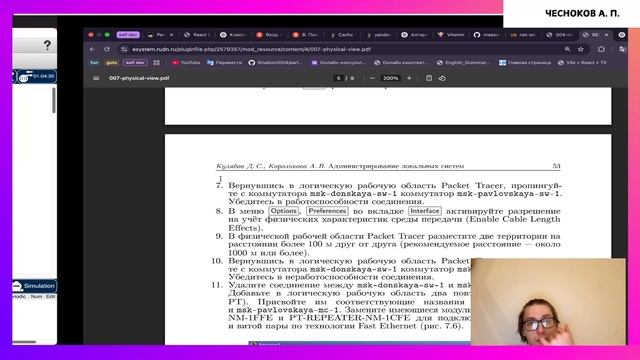Bookmark this page with the star

click(x=581, y=49)
